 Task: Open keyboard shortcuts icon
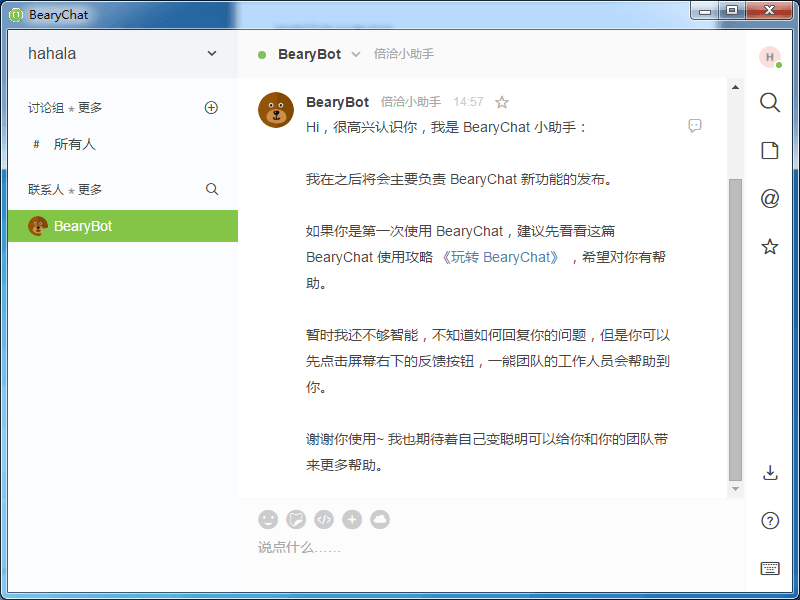770,568
